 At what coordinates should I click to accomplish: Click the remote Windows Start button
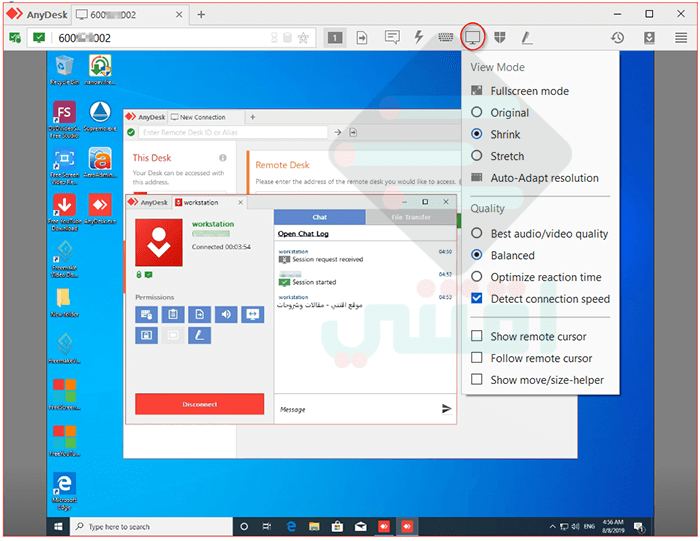(58, 527)
